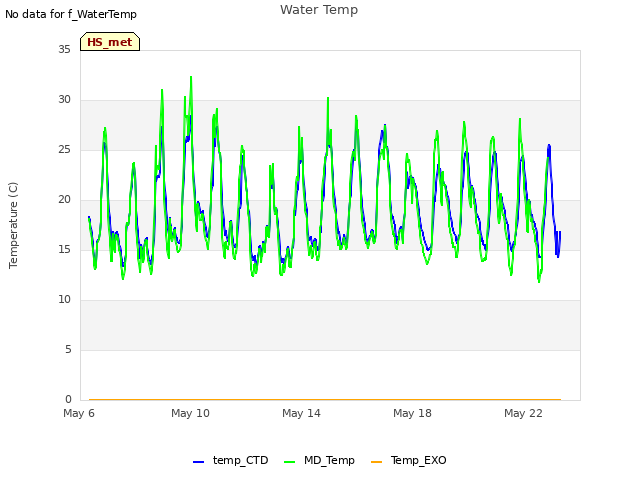Toggle the temp_CTD legend entry
The height and width of the screenshot is (480, 640).
231,460
